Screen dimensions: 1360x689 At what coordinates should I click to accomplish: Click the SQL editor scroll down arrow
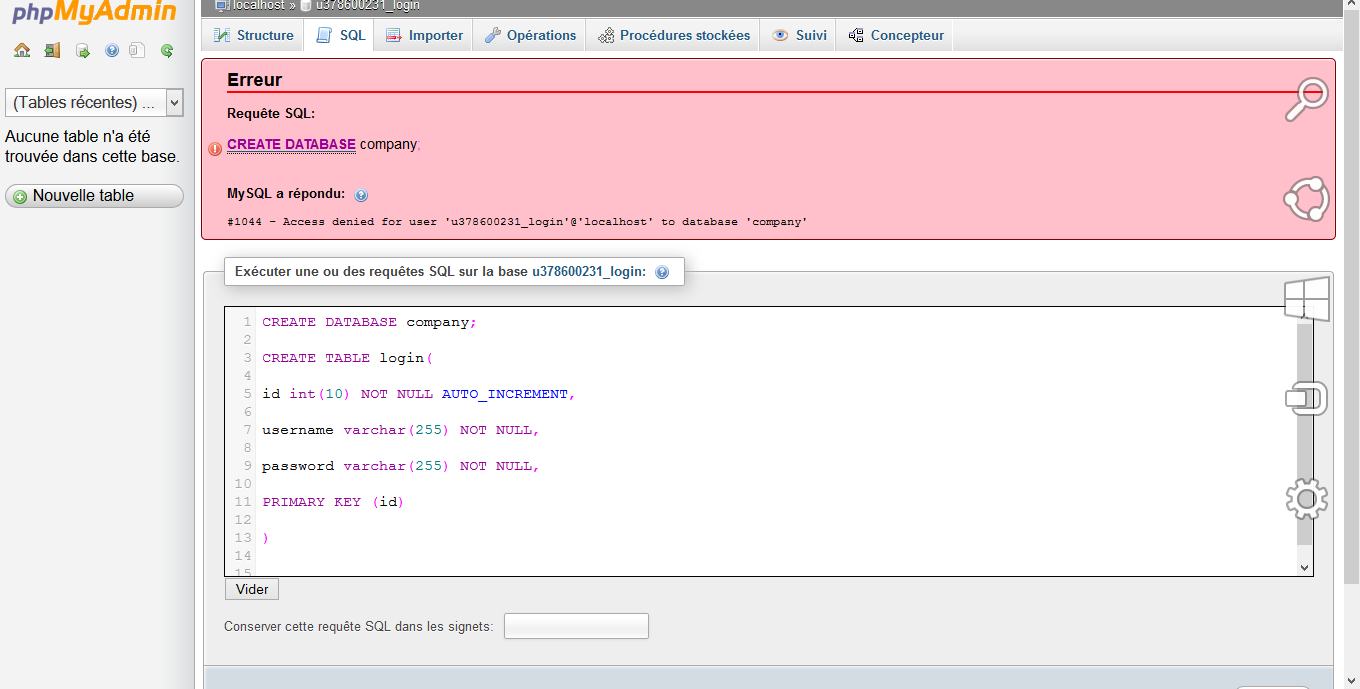pos(1304,567)
